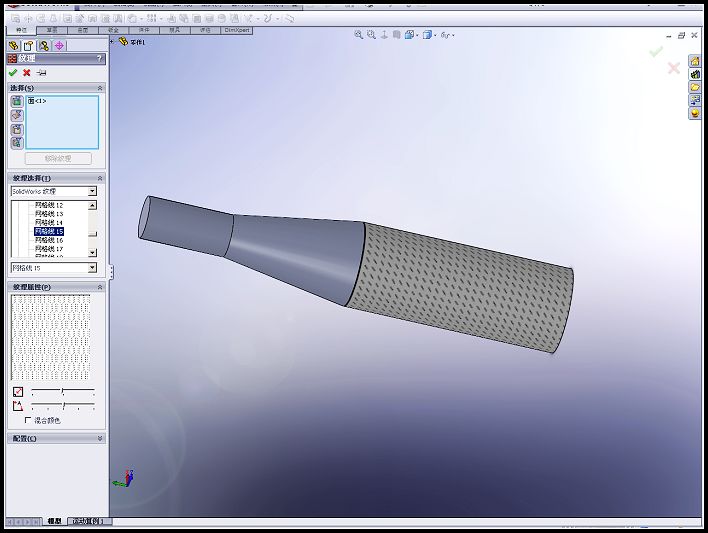Screen dimensions: 708x533
Task: Confirm with the faded green checkmark in viewport corner
Action: [x=656, y=52]
